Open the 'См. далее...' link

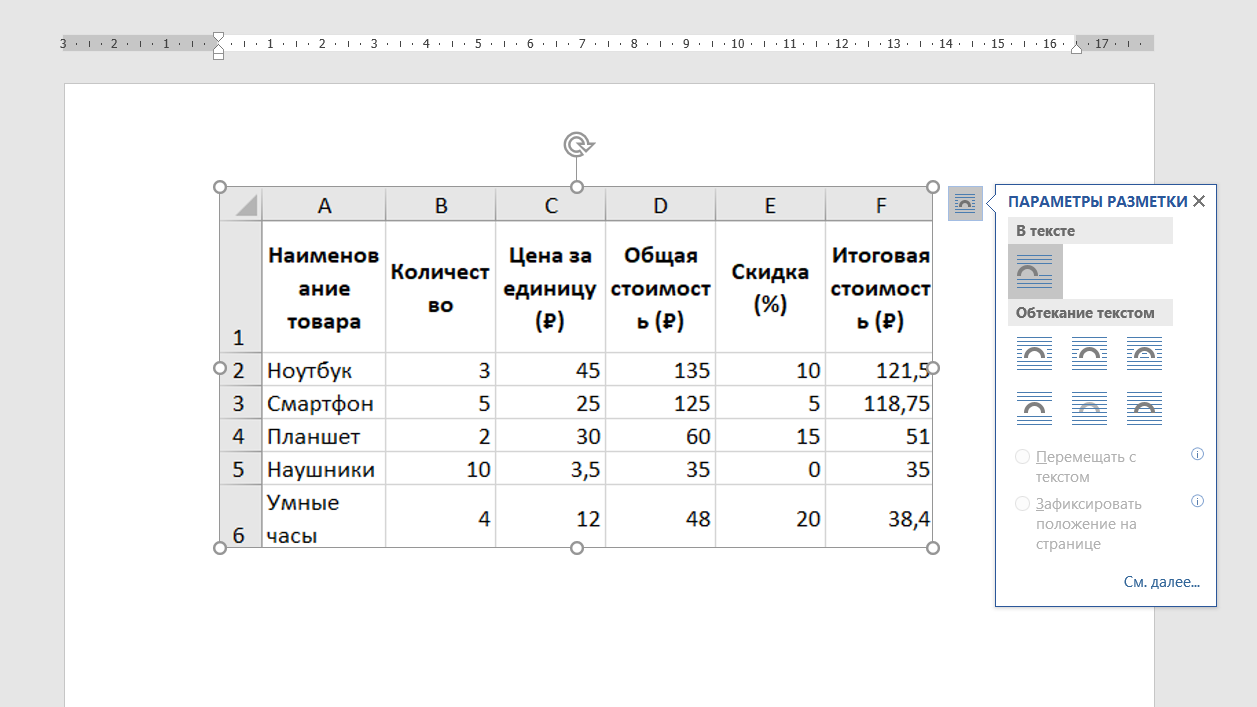1161,582
